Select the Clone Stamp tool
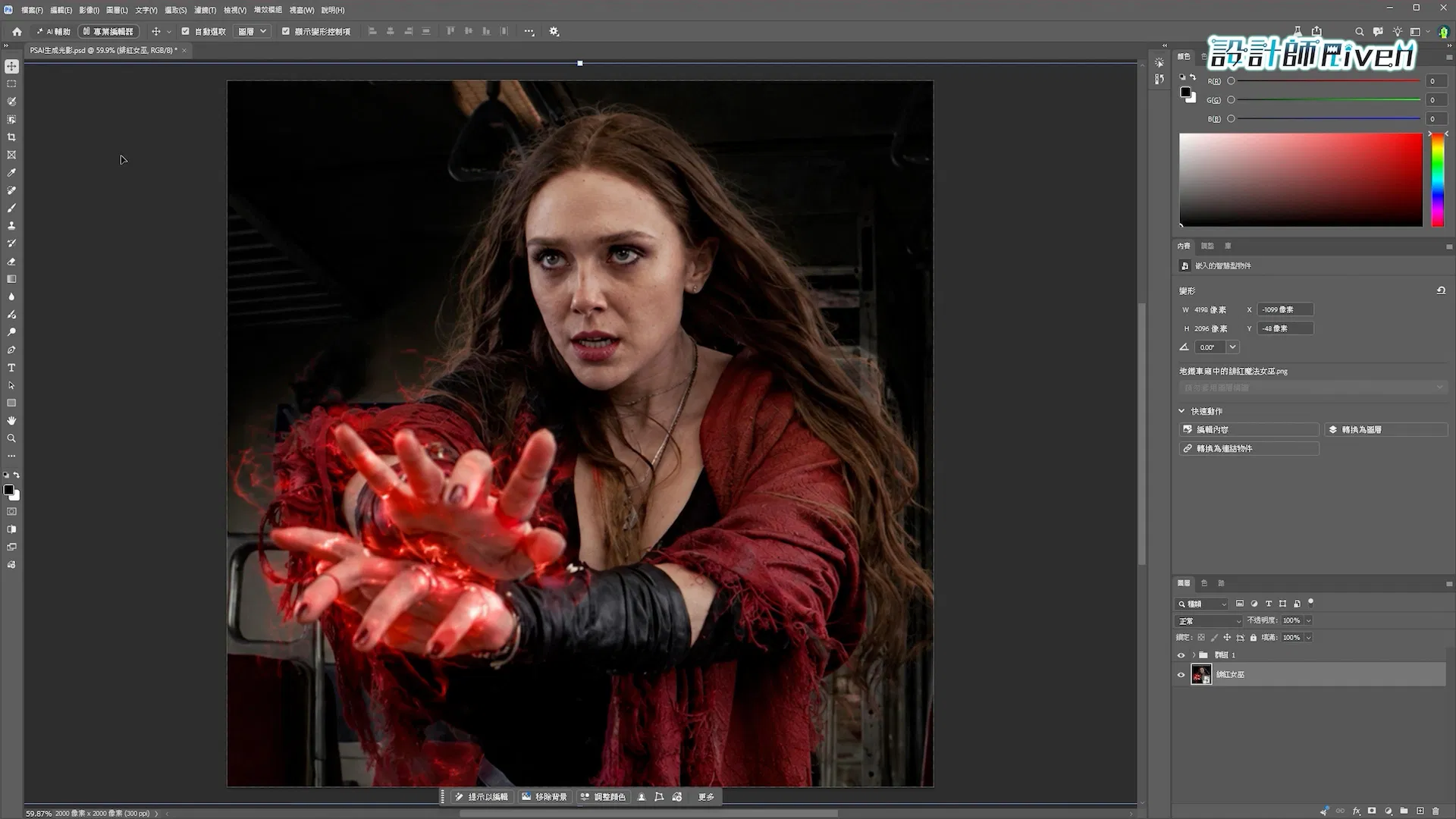Viewport: 1456px width, 819px height. pos(11,226)
